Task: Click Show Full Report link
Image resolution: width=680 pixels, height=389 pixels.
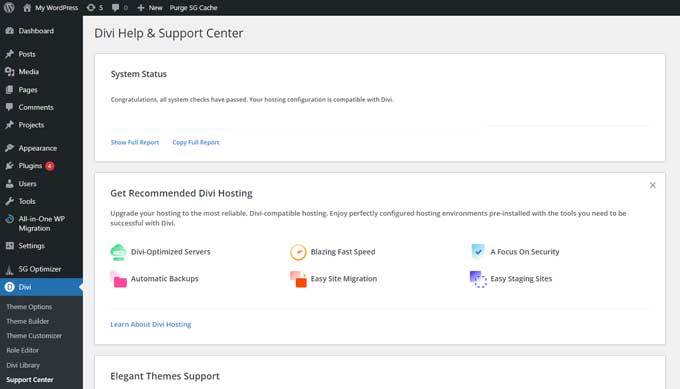Action: [135, 142]
